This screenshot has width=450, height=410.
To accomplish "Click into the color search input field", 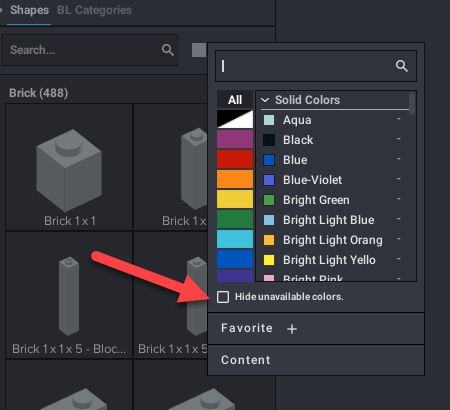I will pos(307,66).
